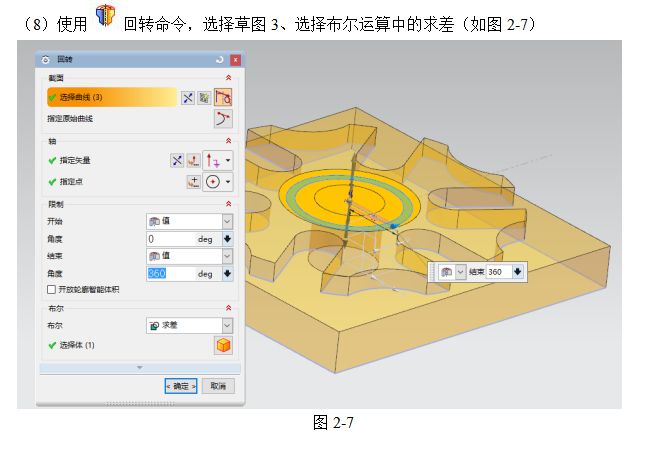648x450 pixels.
Task: Click the blue angle drag handle in viewport
Action: click(394, 226)
